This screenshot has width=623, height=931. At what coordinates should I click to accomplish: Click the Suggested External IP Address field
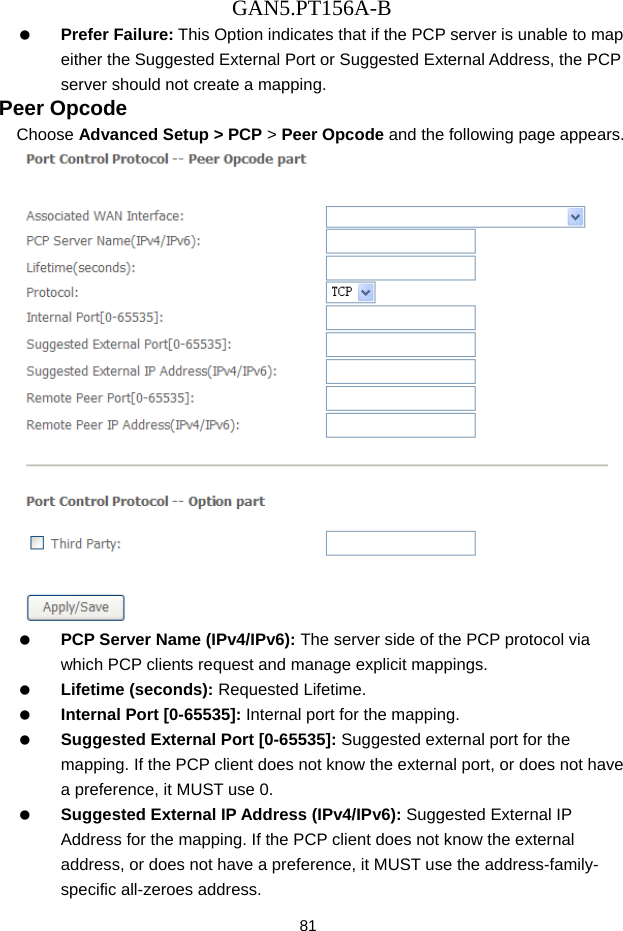pyautogui.click(x=400, y=371)
